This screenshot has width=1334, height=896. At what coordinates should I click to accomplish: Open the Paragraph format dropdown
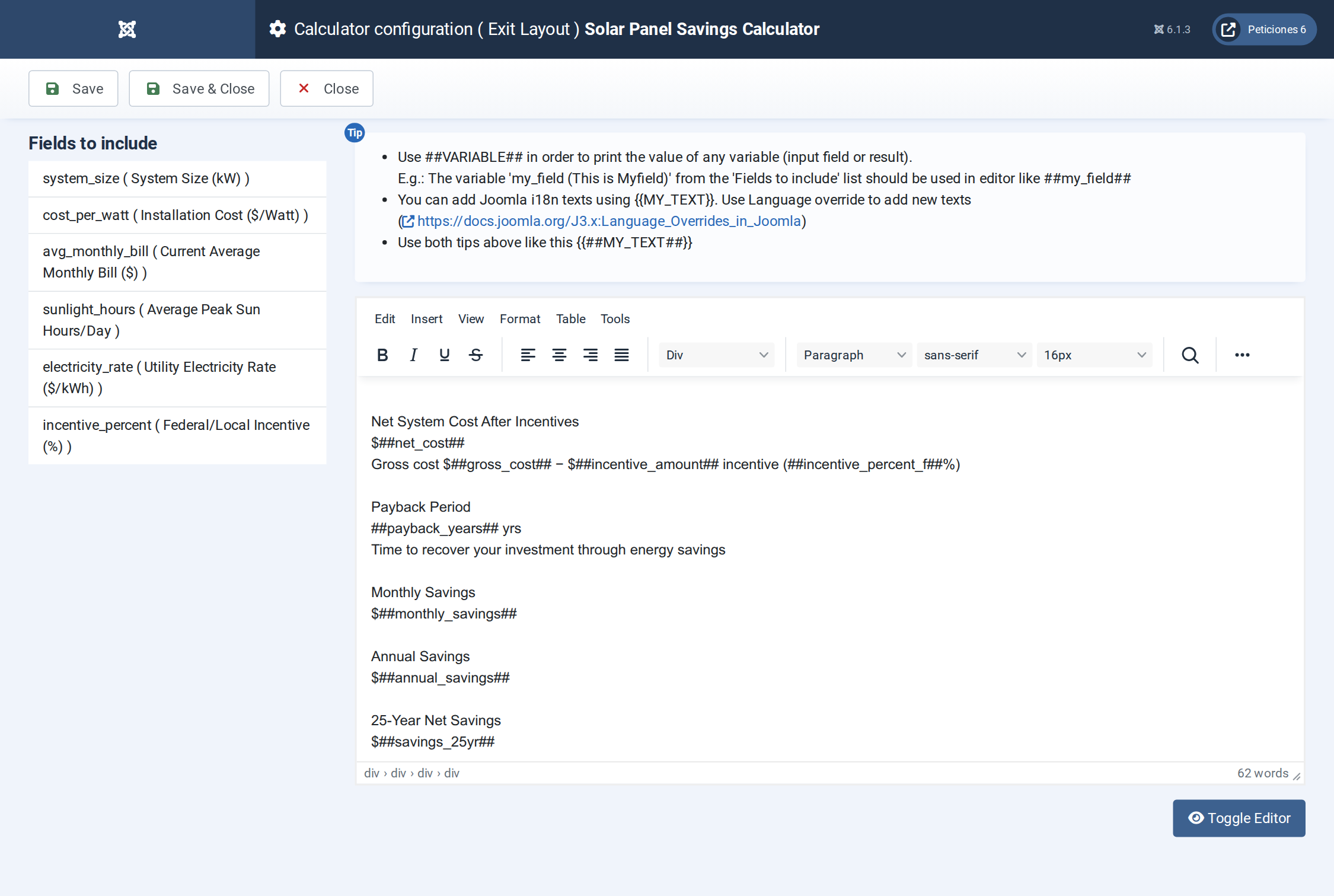(854, 355)
